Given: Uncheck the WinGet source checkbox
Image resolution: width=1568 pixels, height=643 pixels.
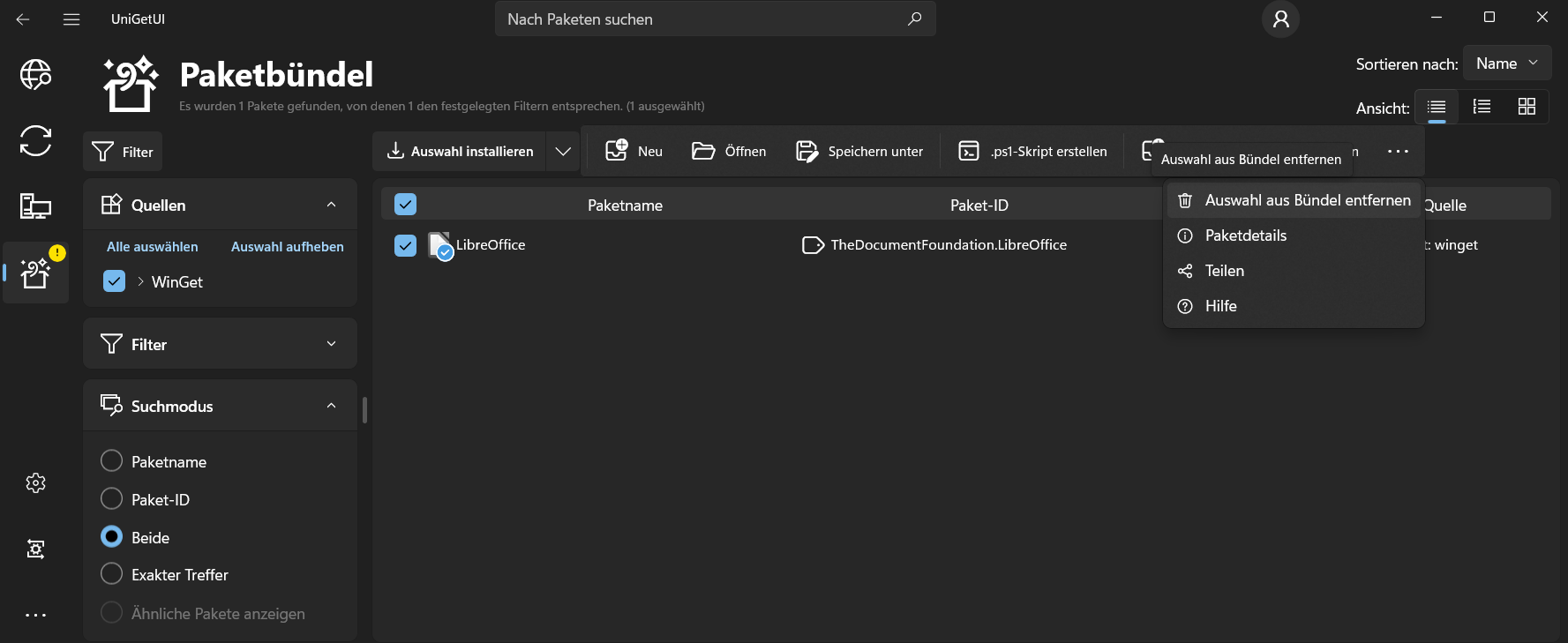Looking at the screenshot, I should pyautogui.click(x=114, y=281).
